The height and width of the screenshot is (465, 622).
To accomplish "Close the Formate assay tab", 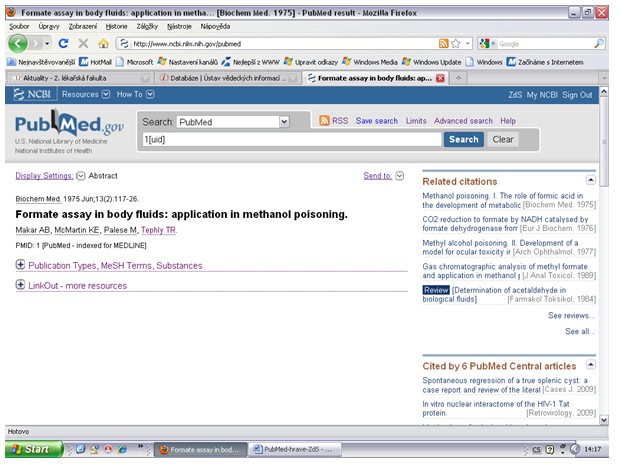I will click(x=440, y=78).
